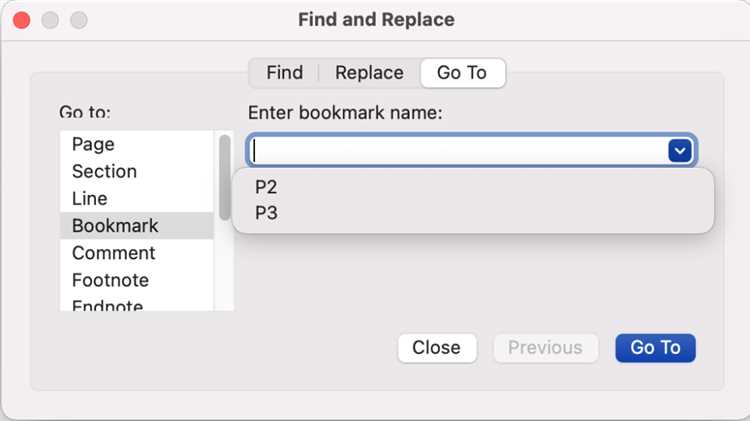The width and height of the screenshot is (750, 421).
Task: Pick Line from the Go to list
Action: pyautogui.click(x=89, y=199)
